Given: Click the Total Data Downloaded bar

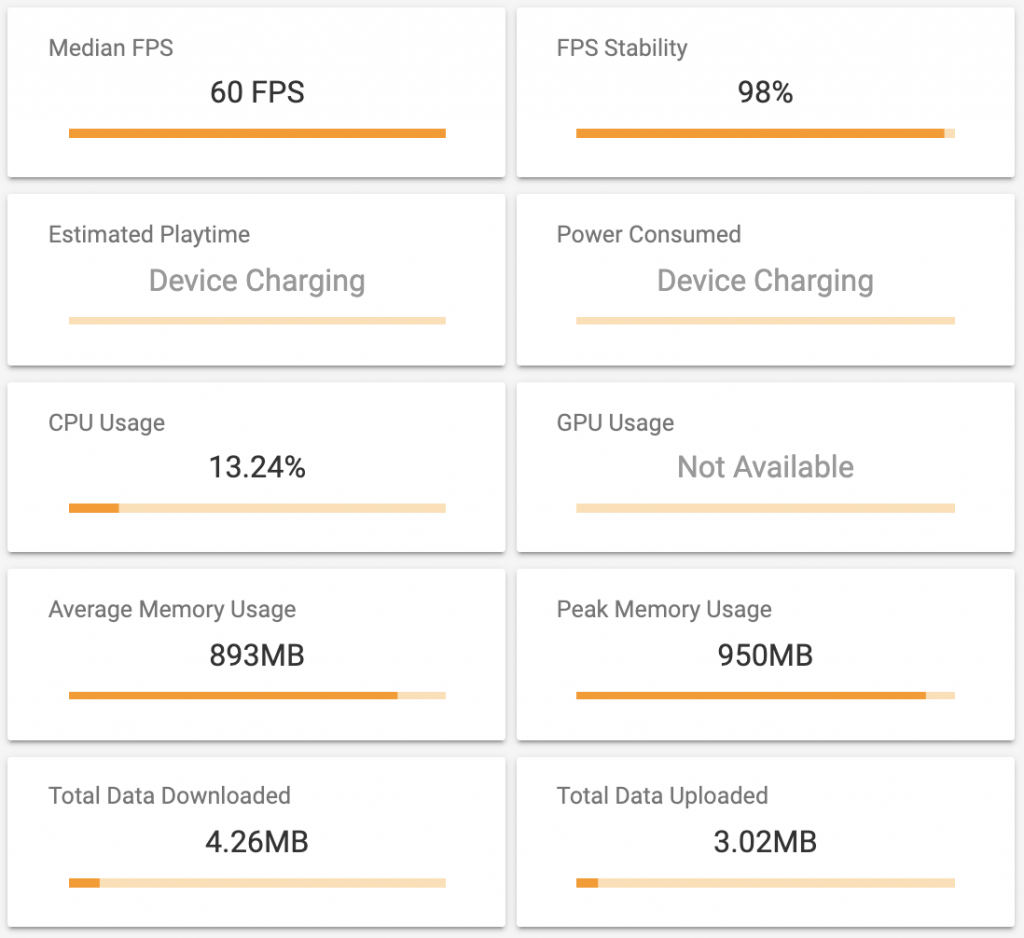Looking at the screenshot, I should pyautogui.click(x=257, y=883).
